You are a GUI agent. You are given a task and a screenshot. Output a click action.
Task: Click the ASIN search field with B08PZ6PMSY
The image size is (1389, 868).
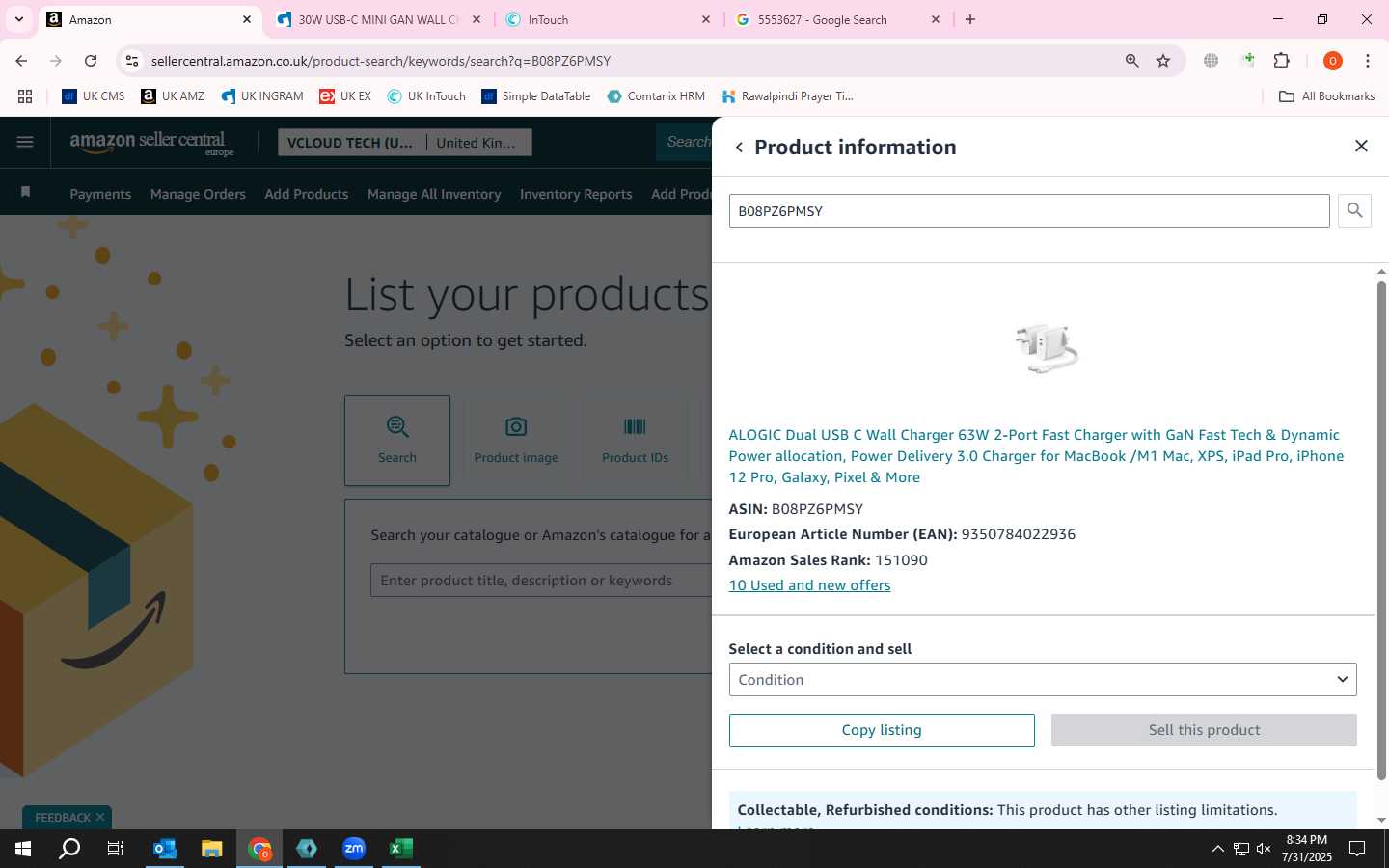1029,211
